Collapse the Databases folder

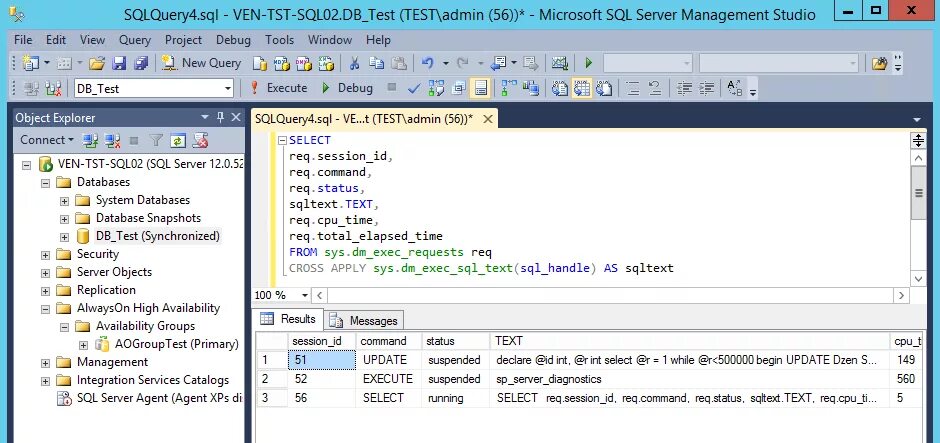click(x=46, y=182)
